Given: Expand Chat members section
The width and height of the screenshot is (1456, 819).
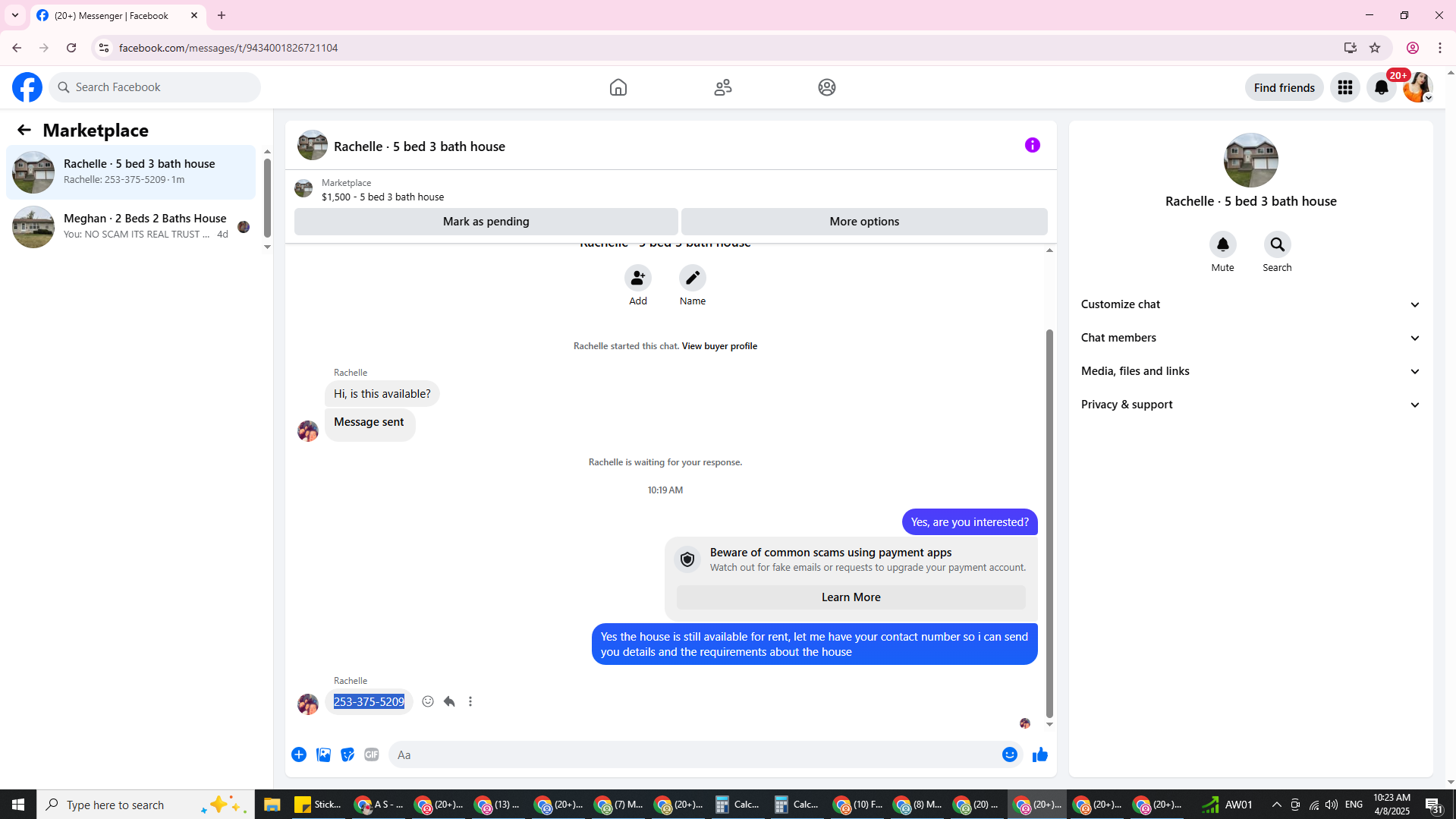Looking at the screenshot, I should click(1250, 338).
